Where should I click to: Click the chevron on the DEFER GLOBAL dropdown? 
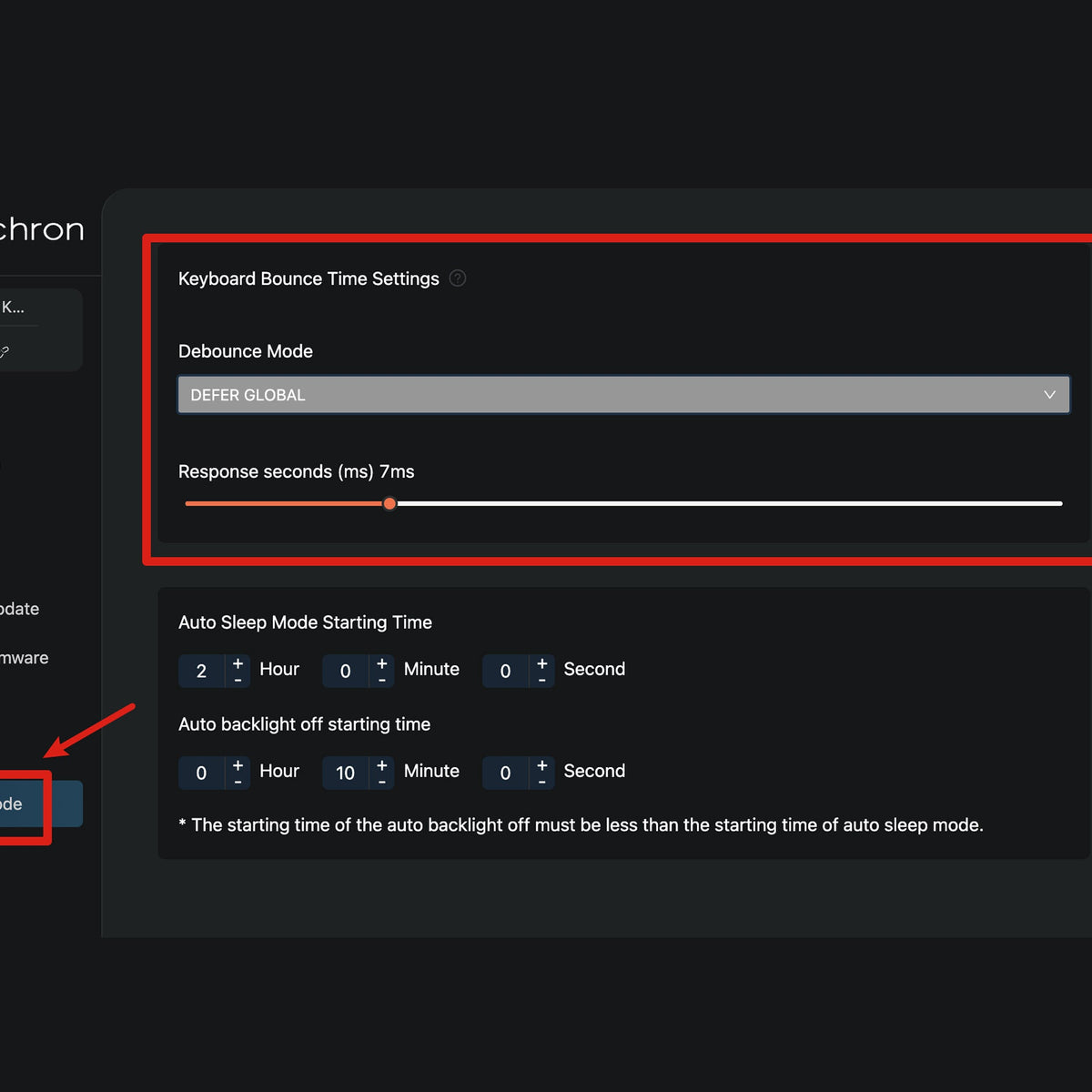1050,395
